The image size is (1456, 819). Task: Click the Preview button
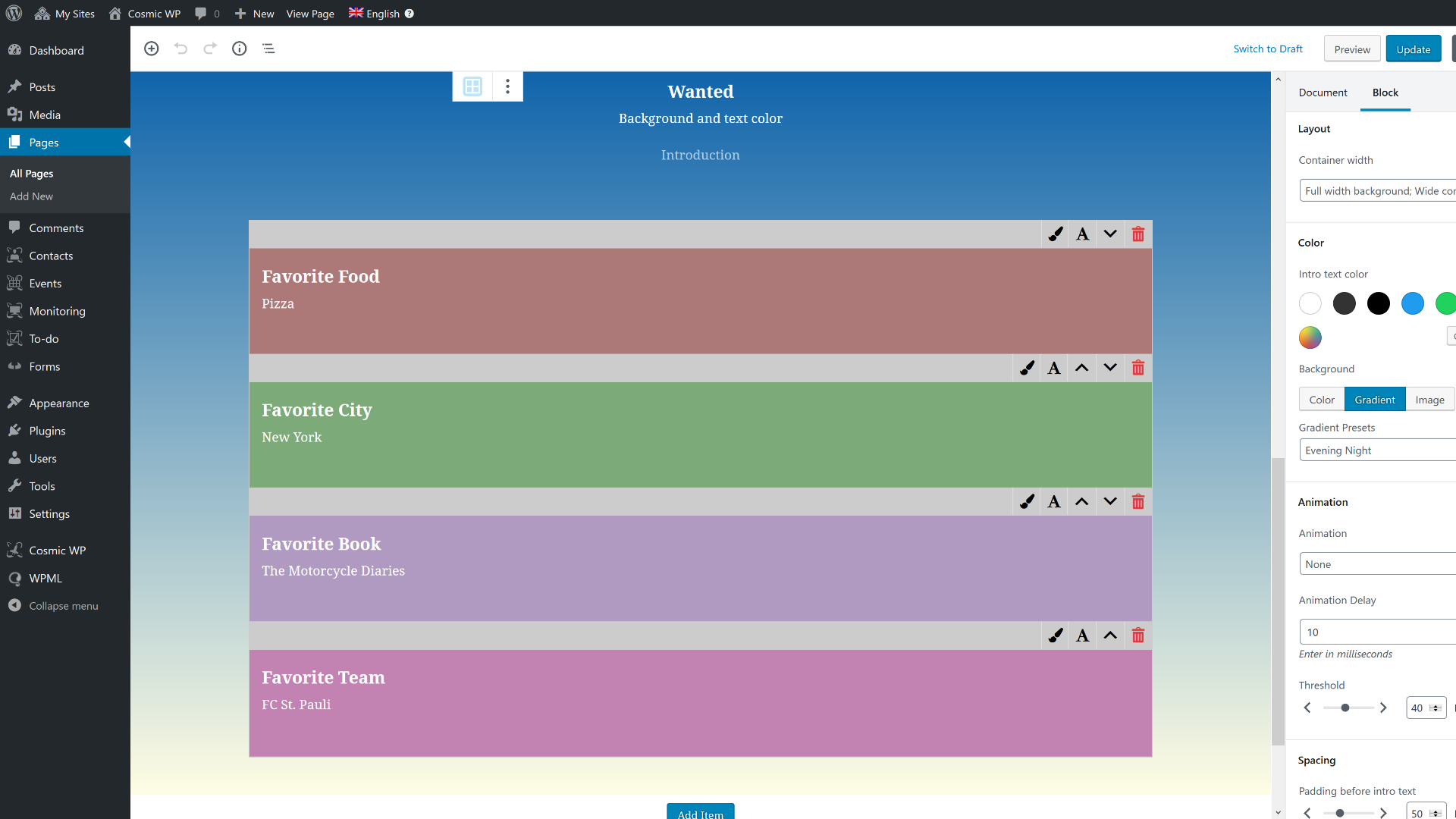tap(1351, 48)
